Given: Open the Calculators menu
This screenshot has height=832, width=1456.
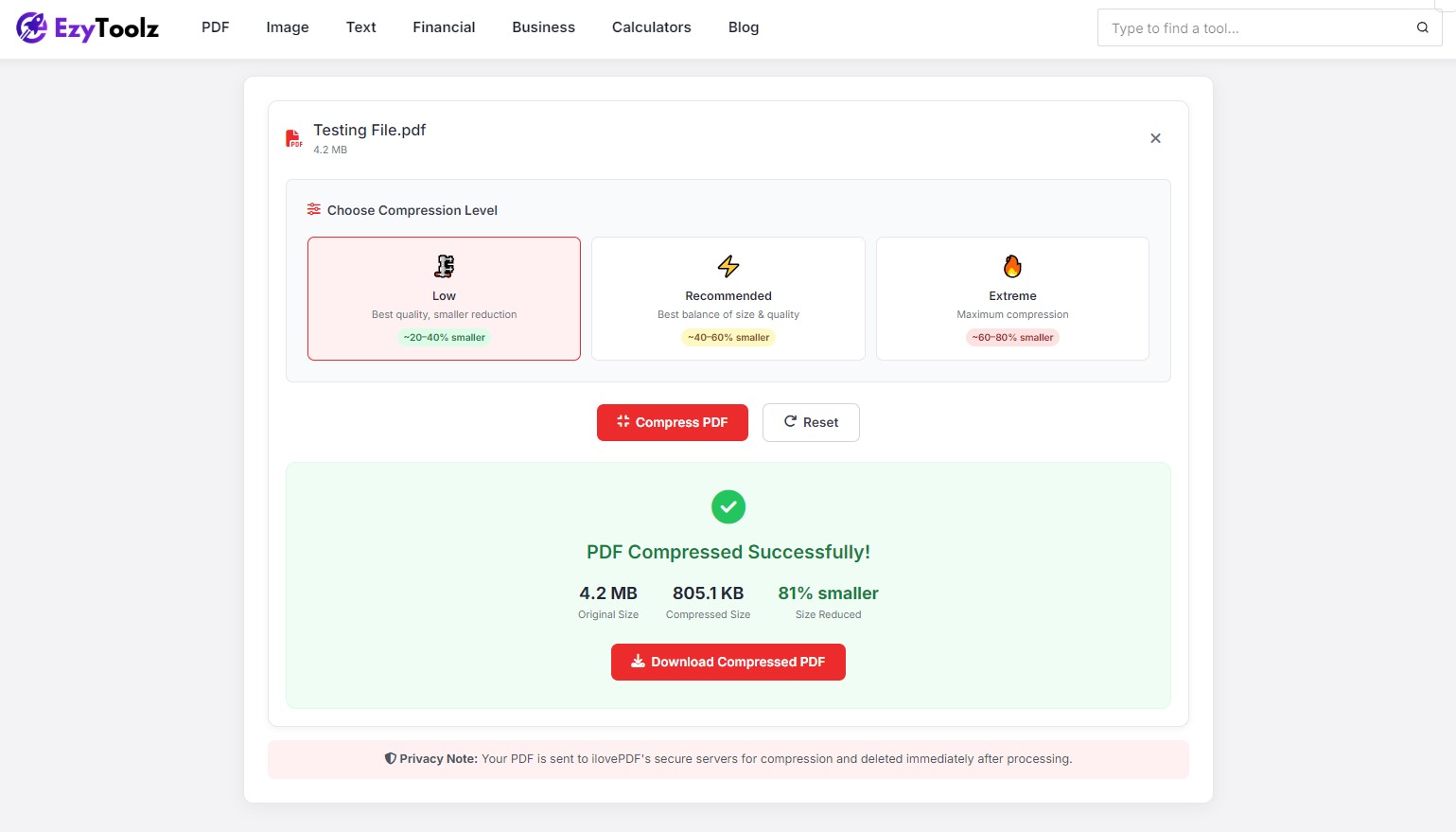Looking at the screenshot, I should (x=651, y=27).
